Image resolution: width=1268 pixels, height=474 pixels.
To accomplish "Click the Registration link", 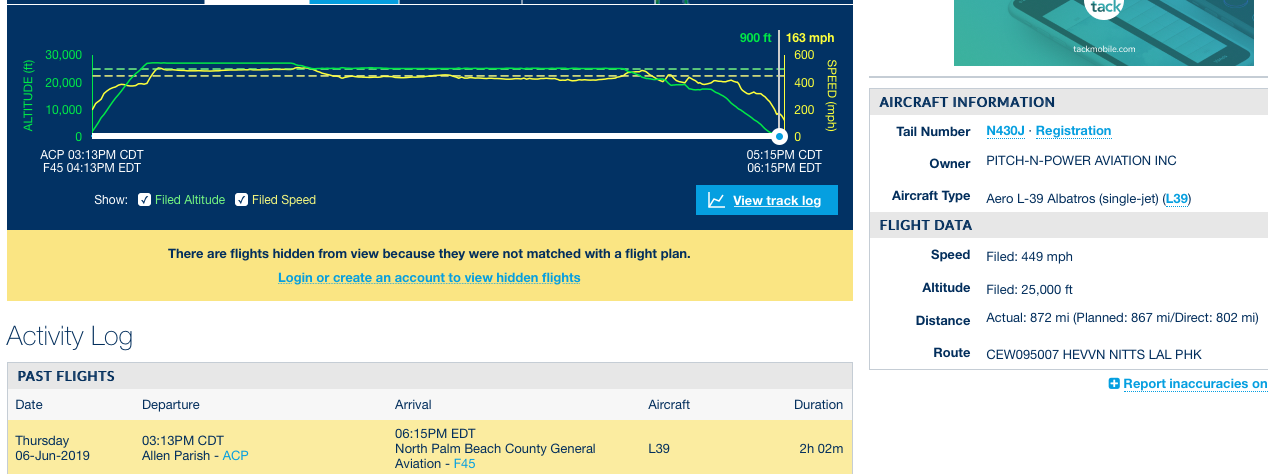I will [1073, 131].
